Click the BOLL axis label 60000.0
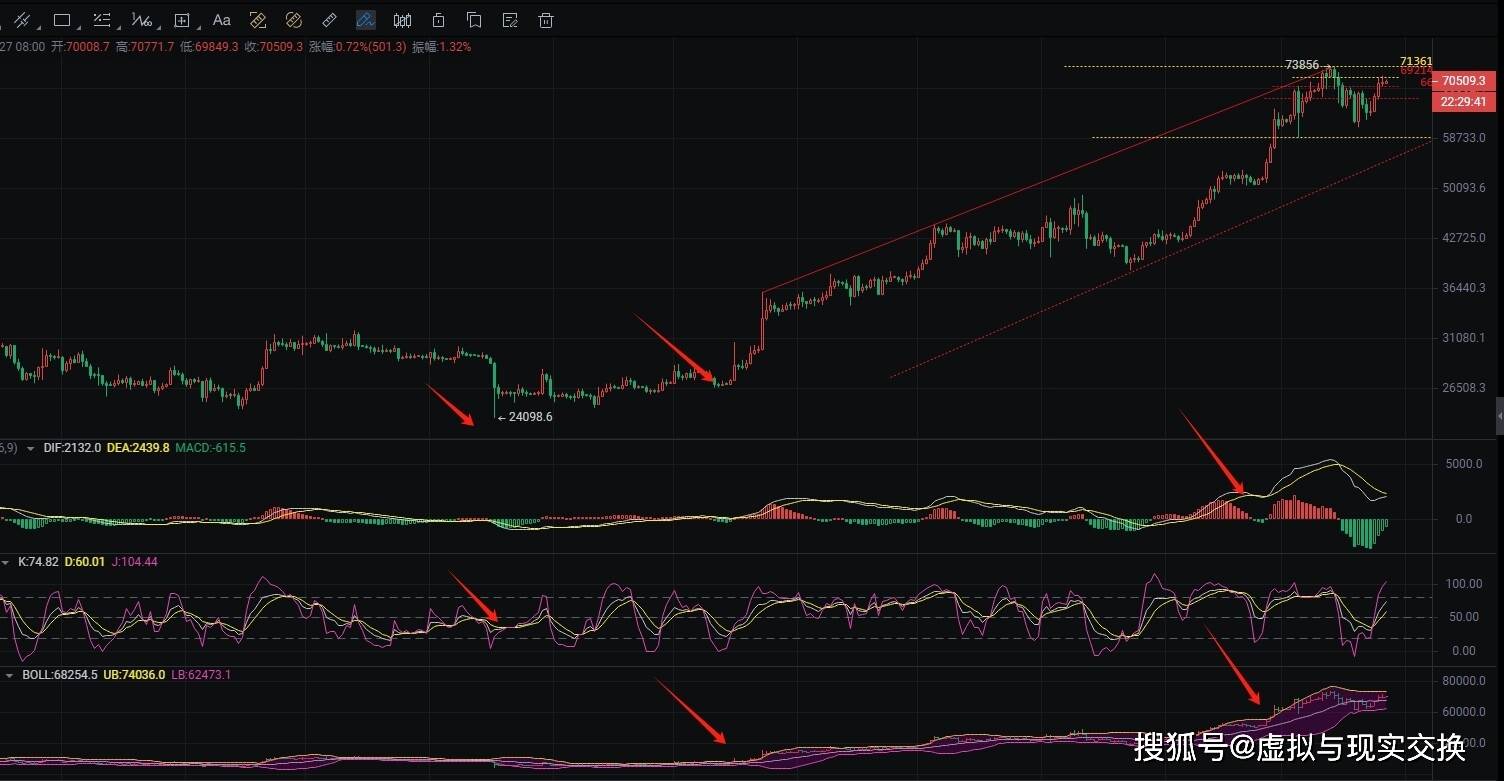 tap(1463, 712)
